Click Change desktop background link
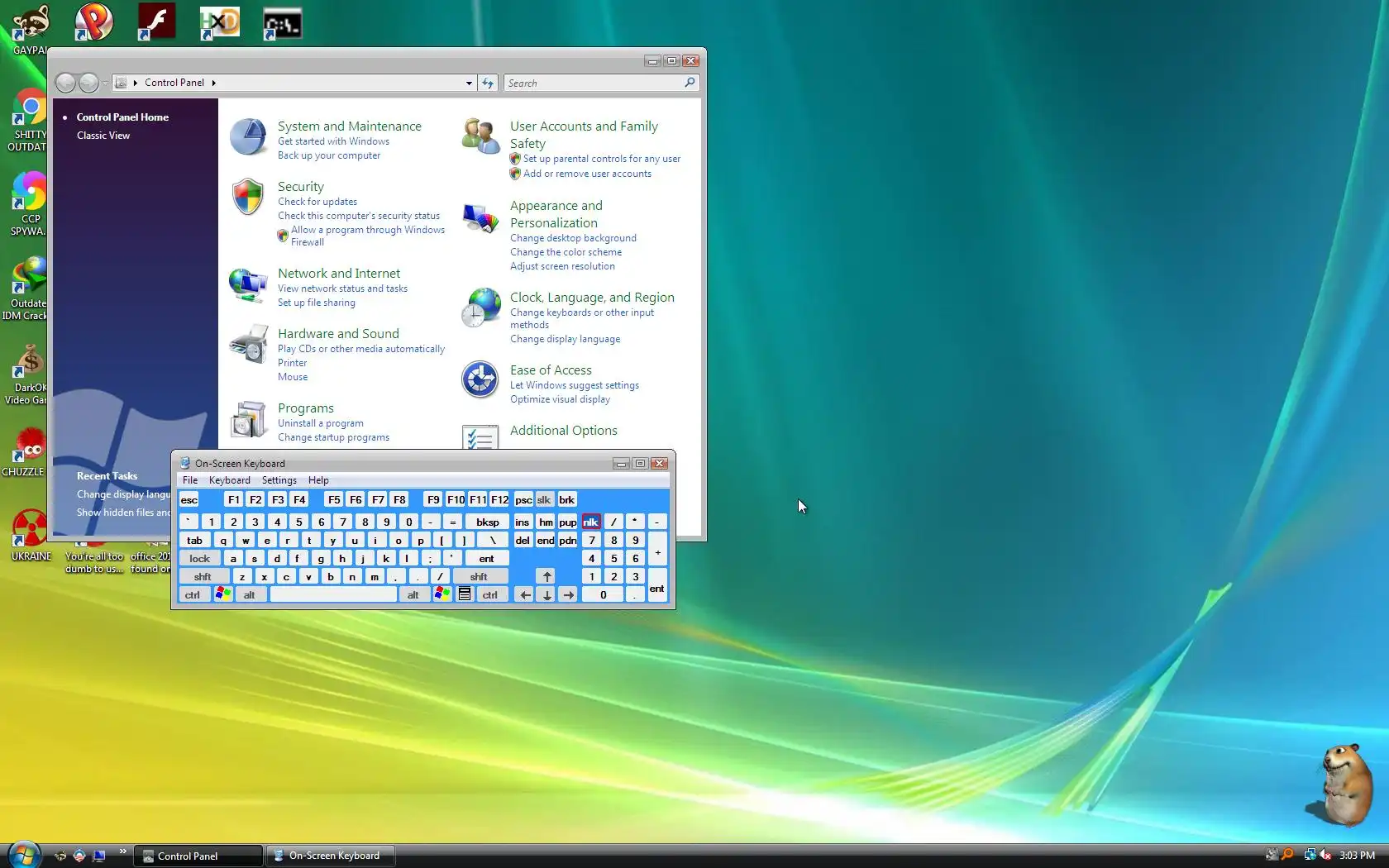Screen dimensions: 1389x868 tap(574, 238)
